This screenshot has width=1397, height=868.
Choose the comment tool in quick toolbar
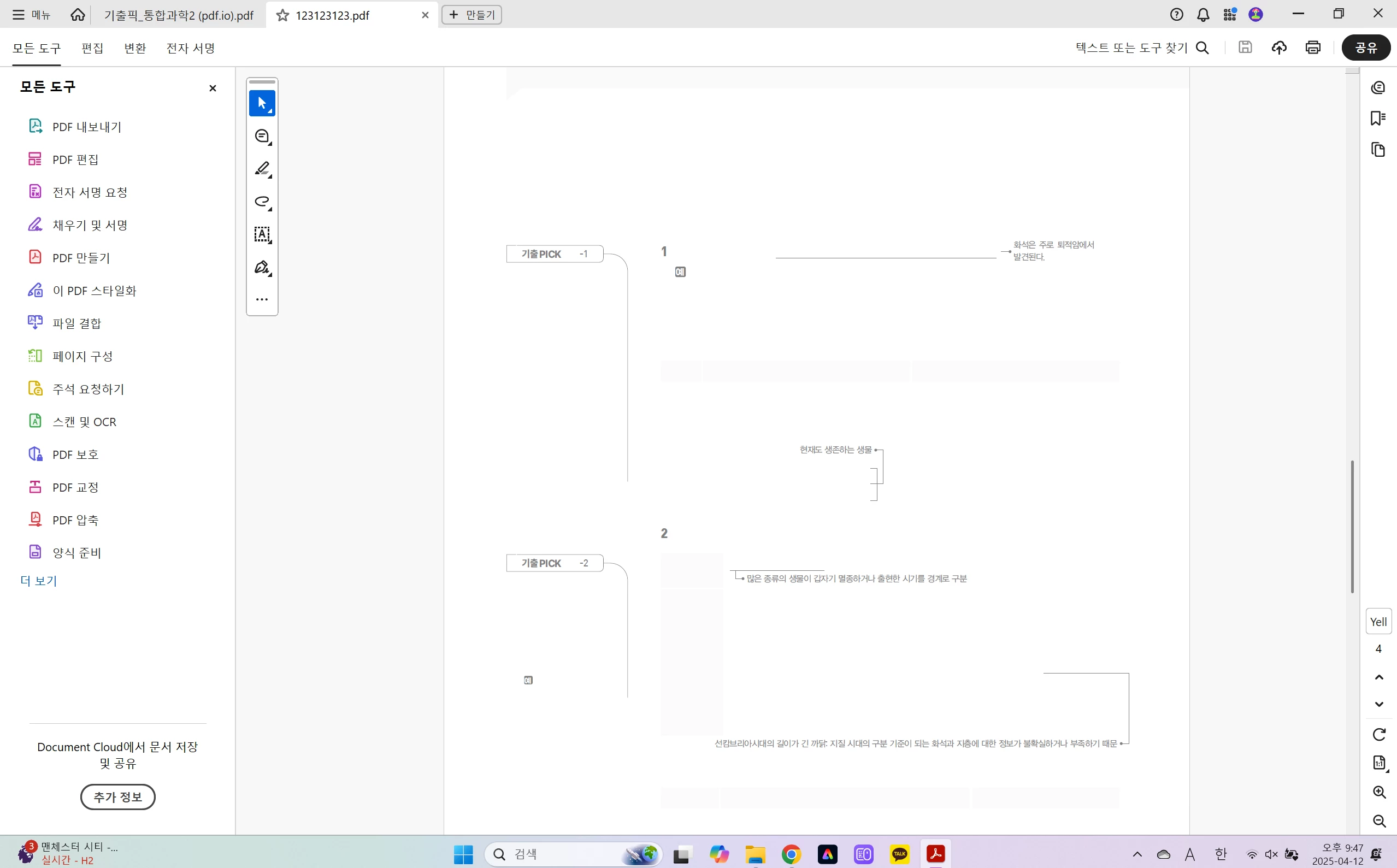pyautogui.click(x=262, y=136)
